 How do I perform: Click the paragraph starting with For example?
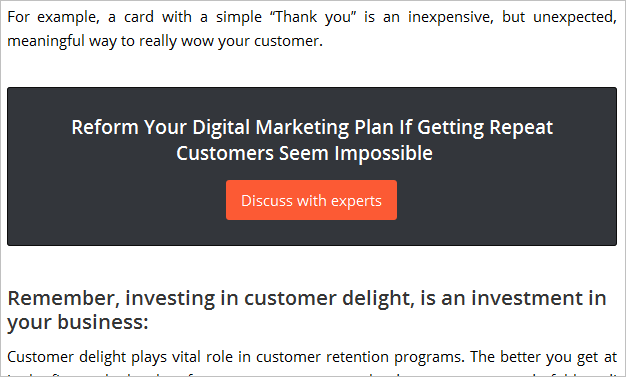(x=312, y=29)
